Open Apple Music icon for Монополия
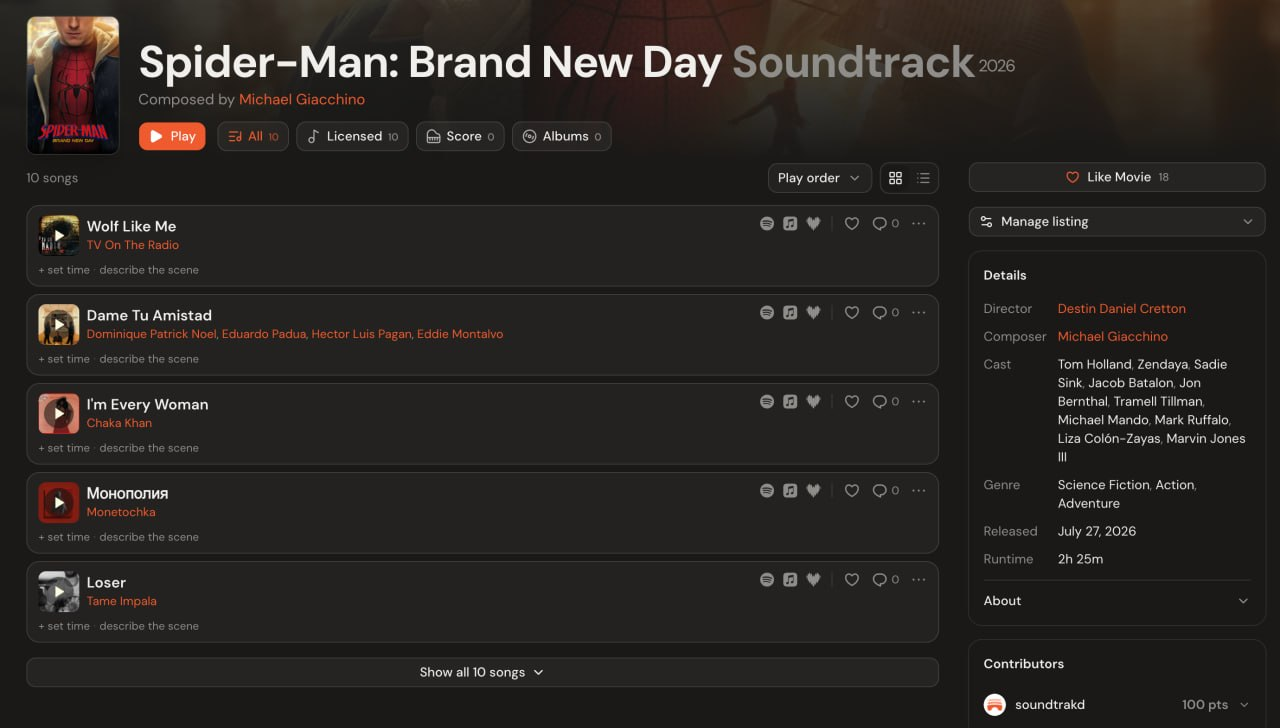This screenshot has height=728, width=1280. point(790,491)
